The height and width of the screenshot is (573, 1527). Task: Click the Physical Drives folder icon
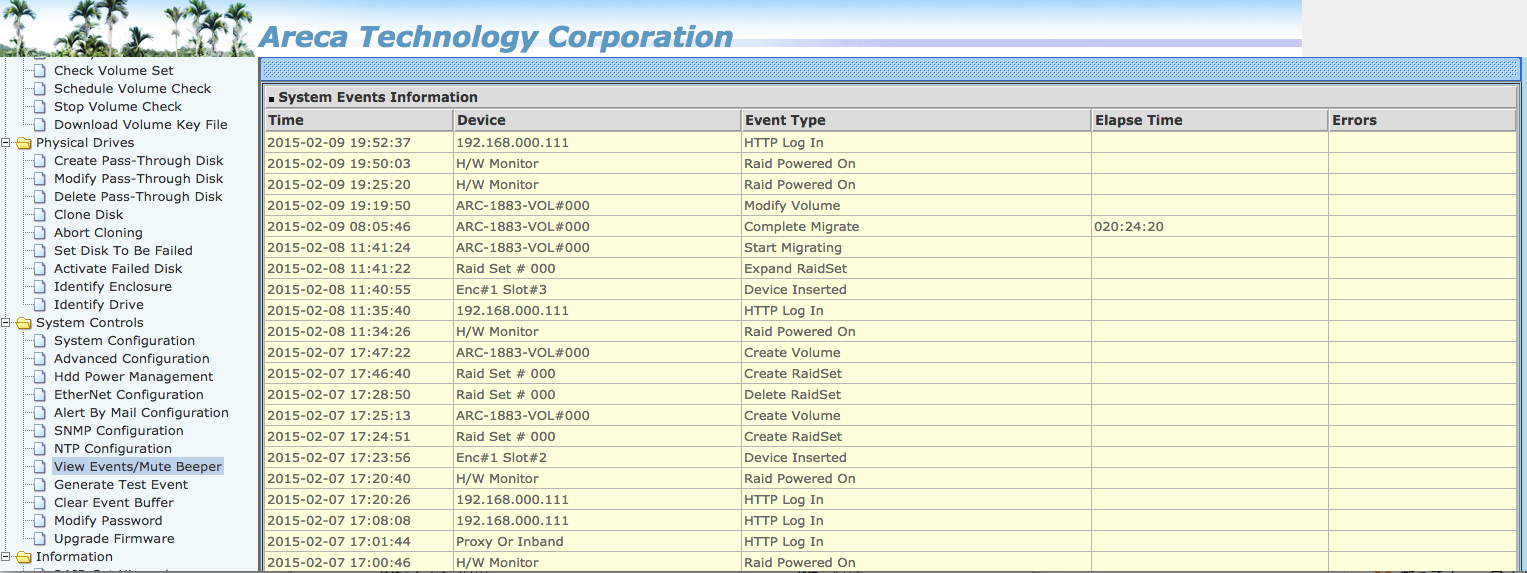[23, 143]
